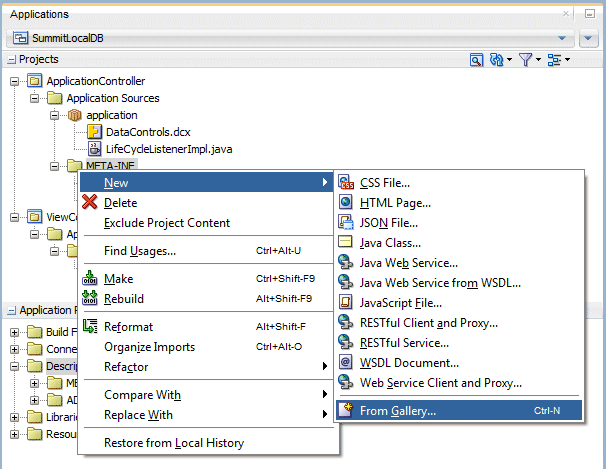Open the Refactor submenu
The height and width of the screenshot is (469, 606).
pos(206,366)
